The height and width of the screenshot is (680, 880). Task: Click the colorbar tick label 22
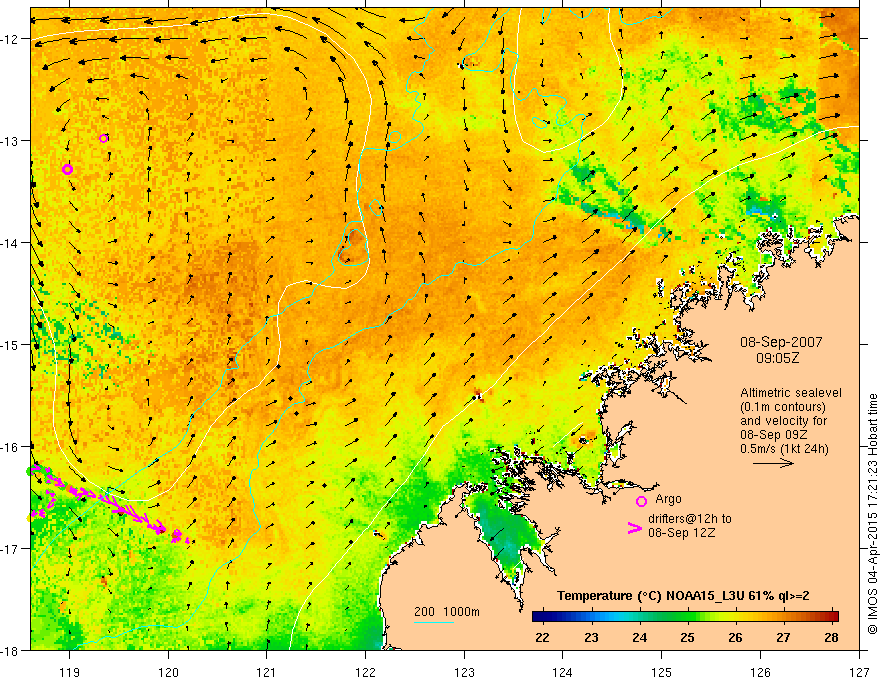[542, 637]
